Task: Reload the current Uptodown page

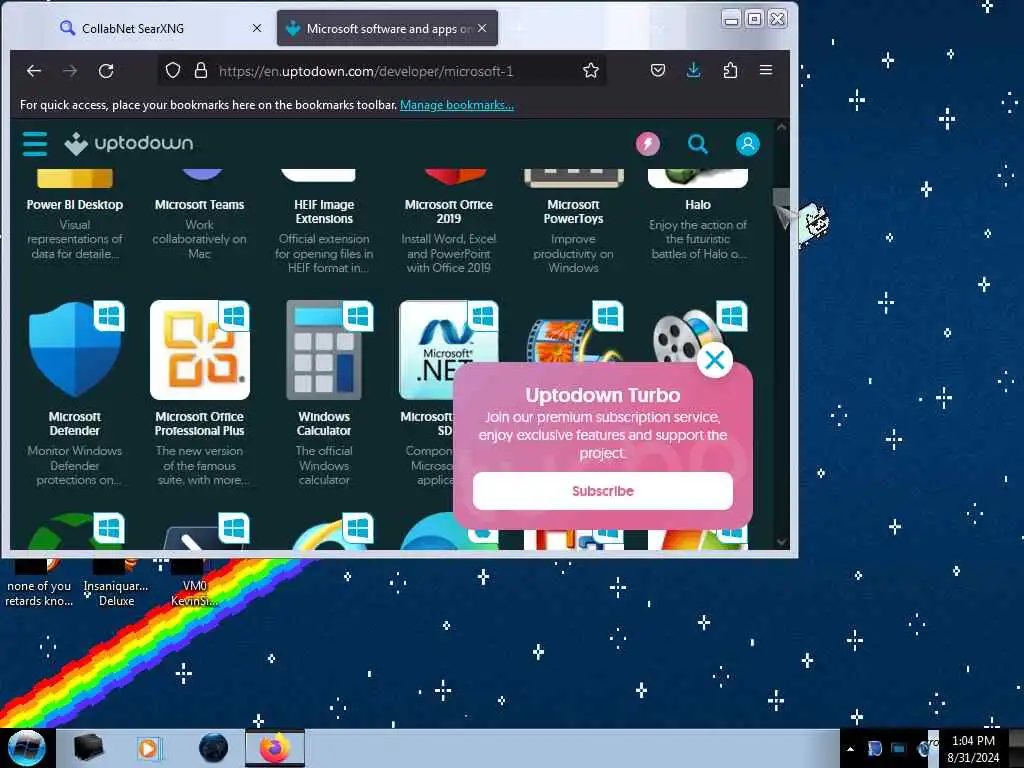Action: click(x=106, y=71)
